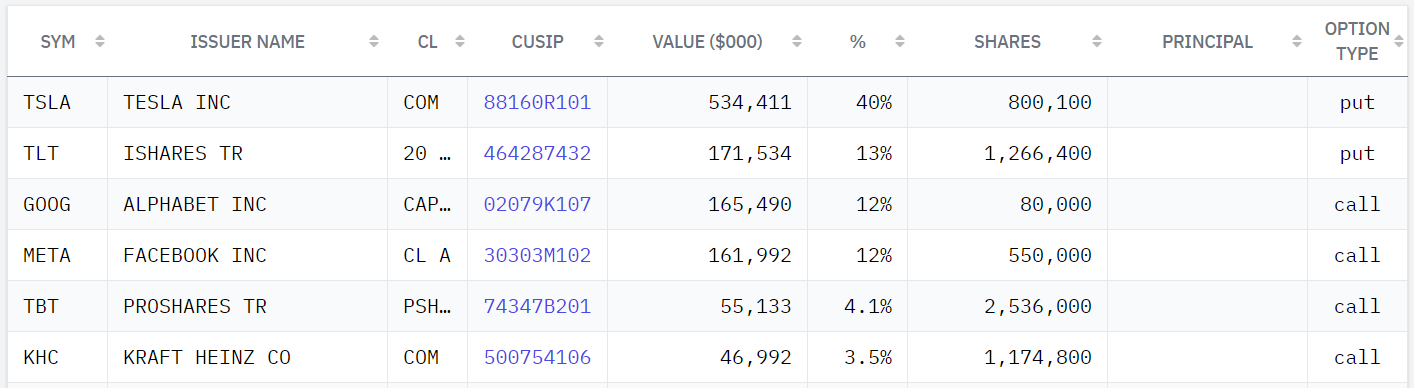
Task: Click truncated class PSH… in TBT row
Action: point(427,306)
